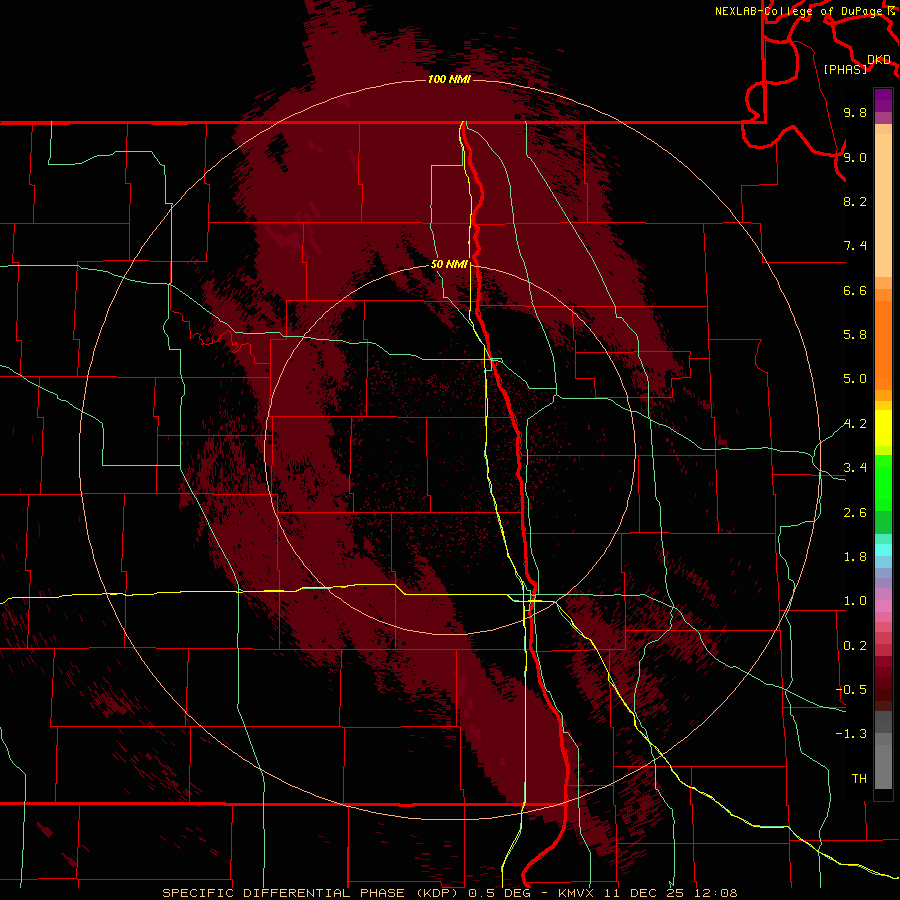
Task: Select the 5.0 scale label
Action: [855, 379]
